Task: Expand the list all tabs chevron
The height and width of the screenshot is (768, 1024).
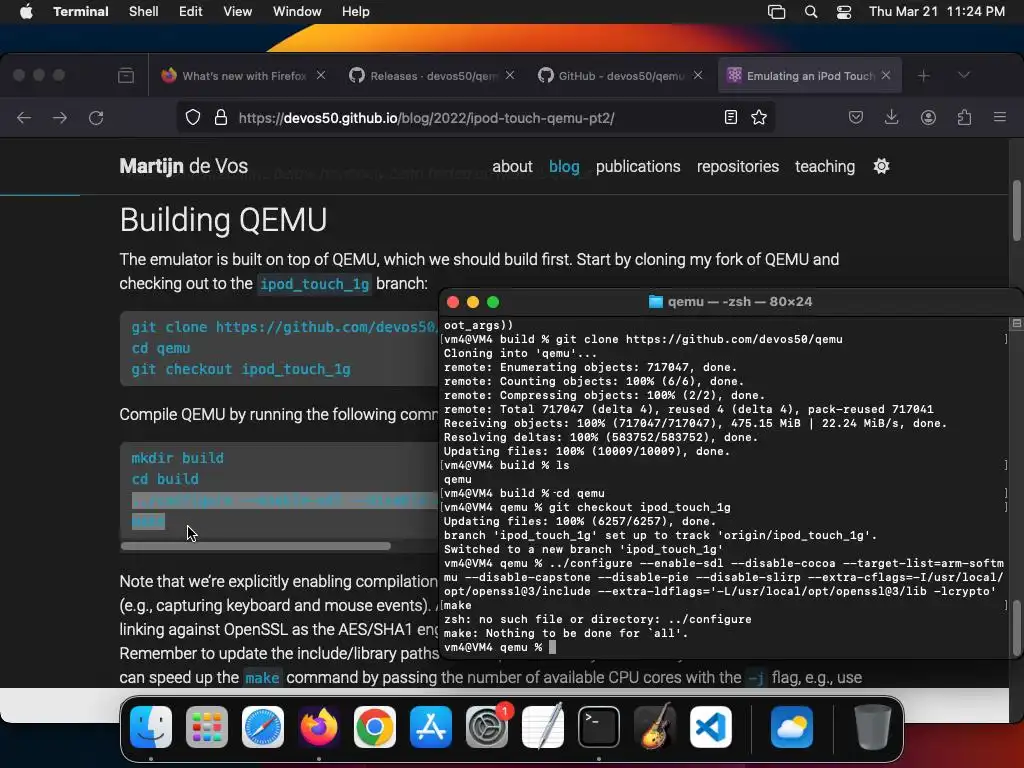Action: pyautogui.click(x=963, y=76)
